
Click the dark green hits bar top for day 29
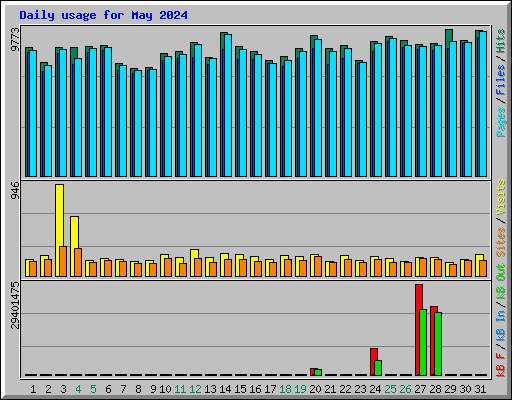[449, 35]
